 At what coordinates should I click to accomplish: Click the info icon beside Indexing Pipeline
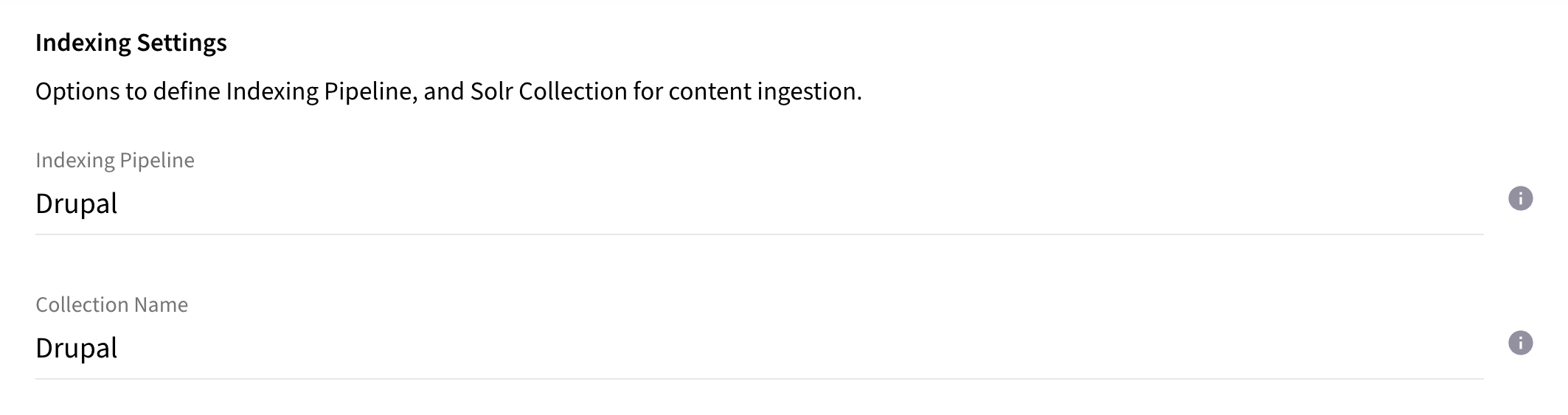(1520, 198)
